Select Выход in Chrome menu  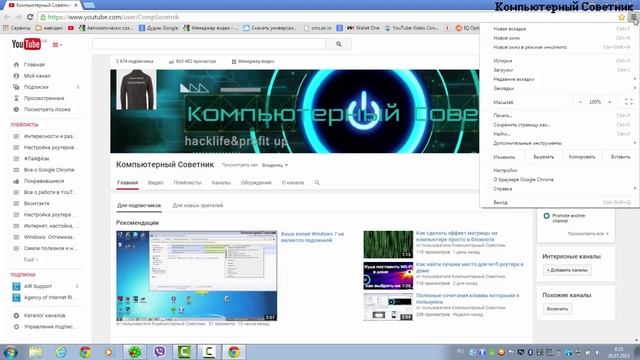pos(558,202)
